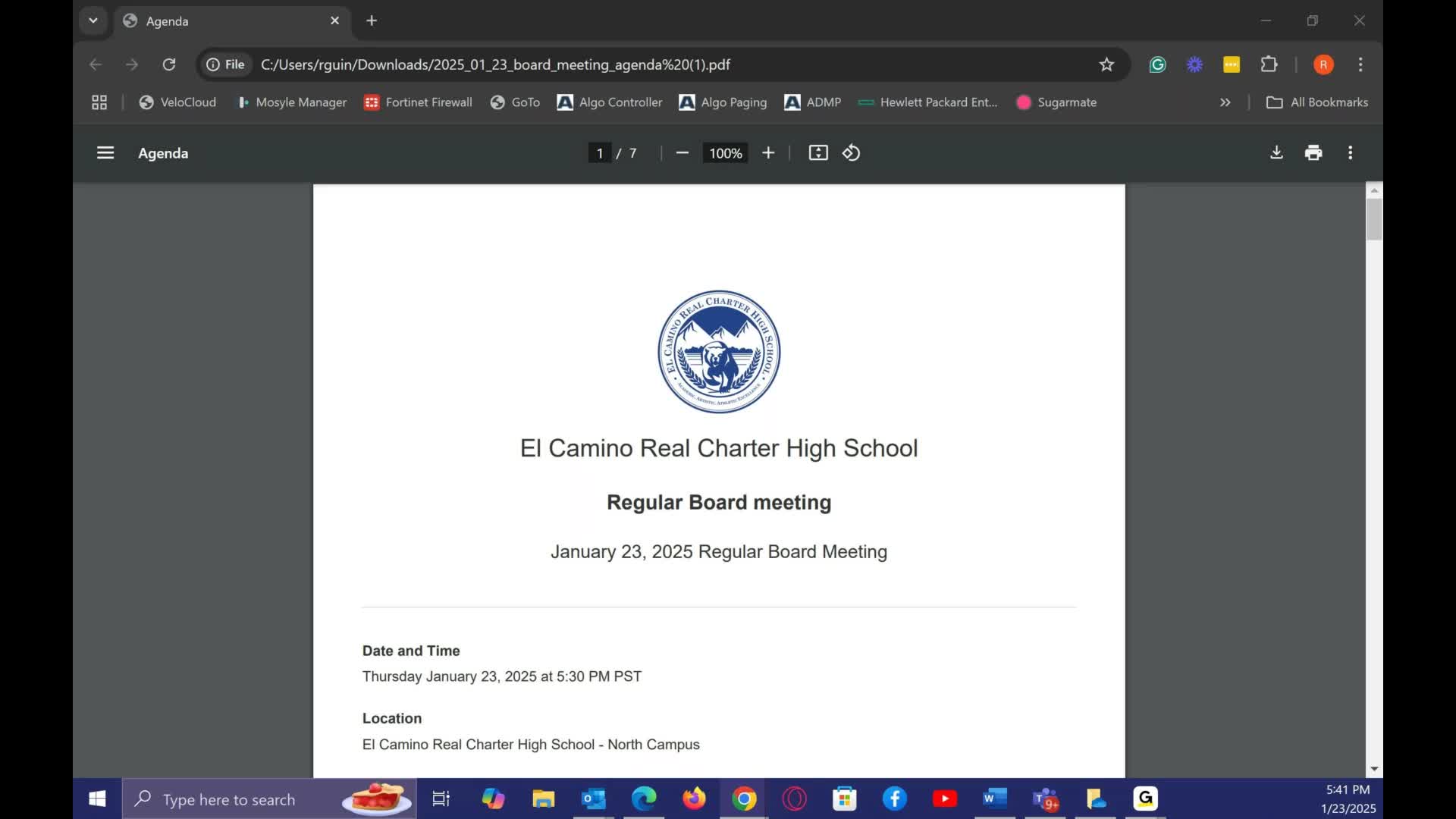Open the Fortinet Firewall bookmark

(418, 102)
